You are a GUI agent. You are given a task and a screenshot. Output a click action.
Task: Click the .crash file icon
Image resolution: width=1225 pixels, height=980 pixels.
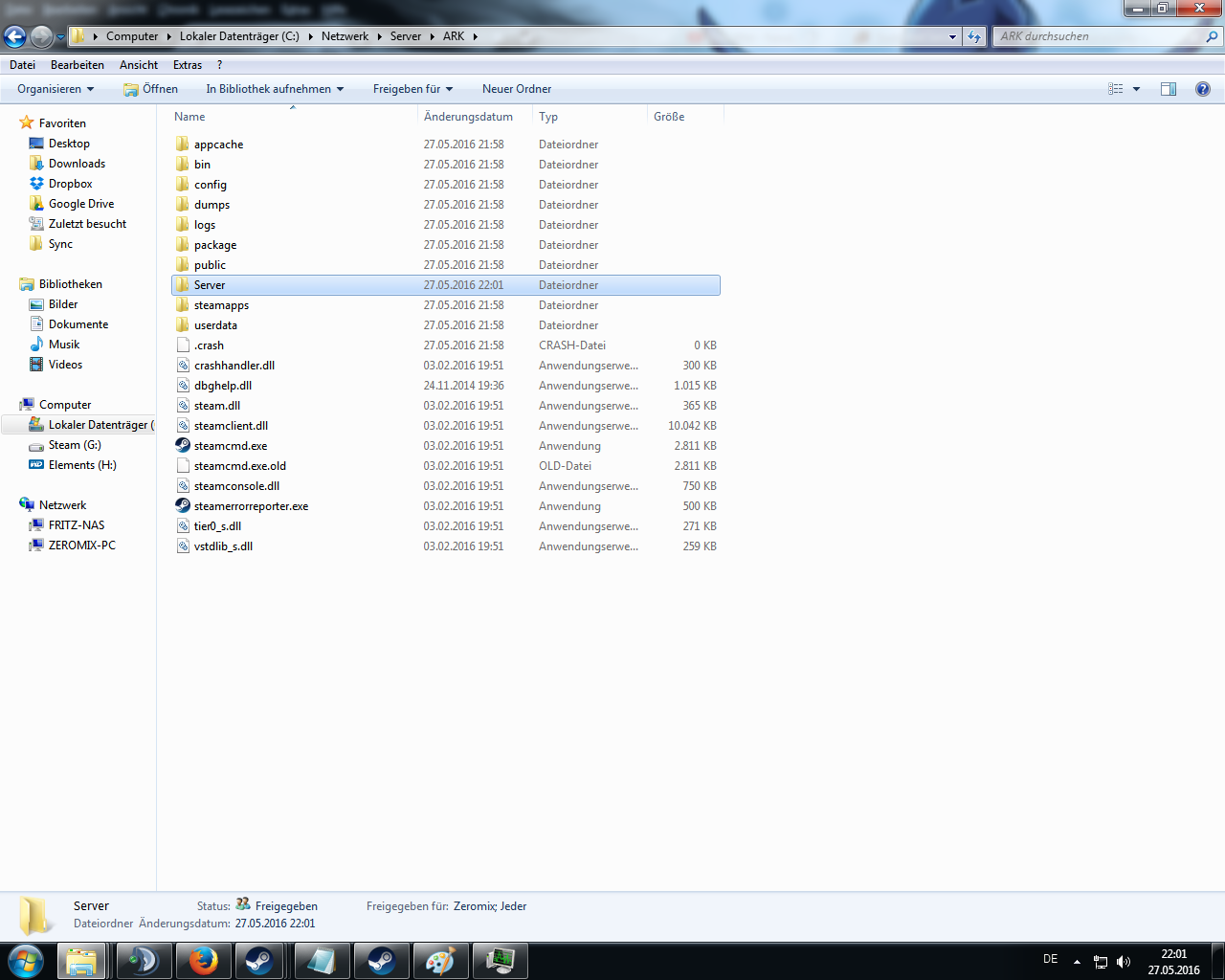click(183, 345)
